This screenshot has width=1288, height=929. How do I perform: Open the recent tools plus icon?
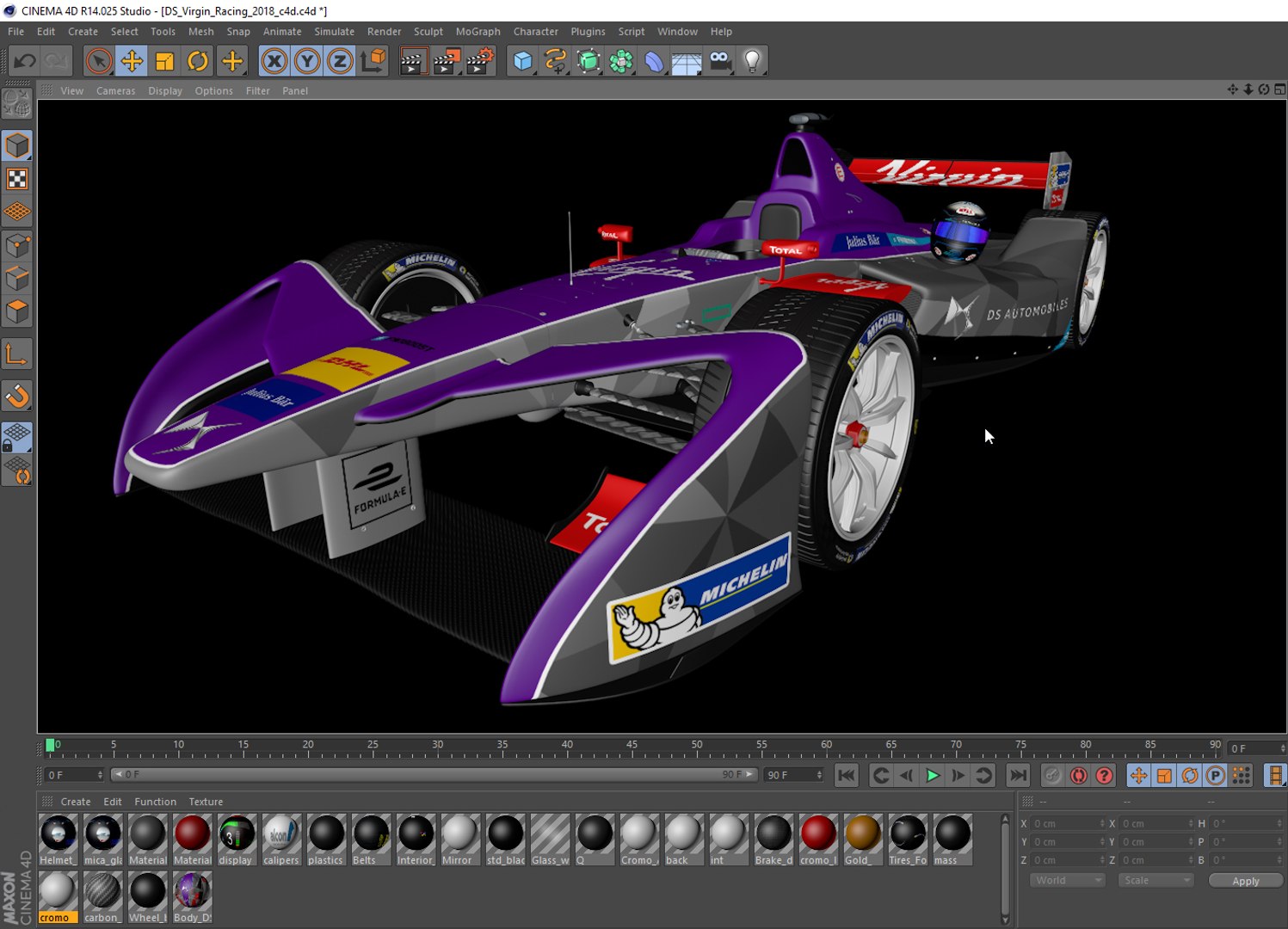[232, 61]
